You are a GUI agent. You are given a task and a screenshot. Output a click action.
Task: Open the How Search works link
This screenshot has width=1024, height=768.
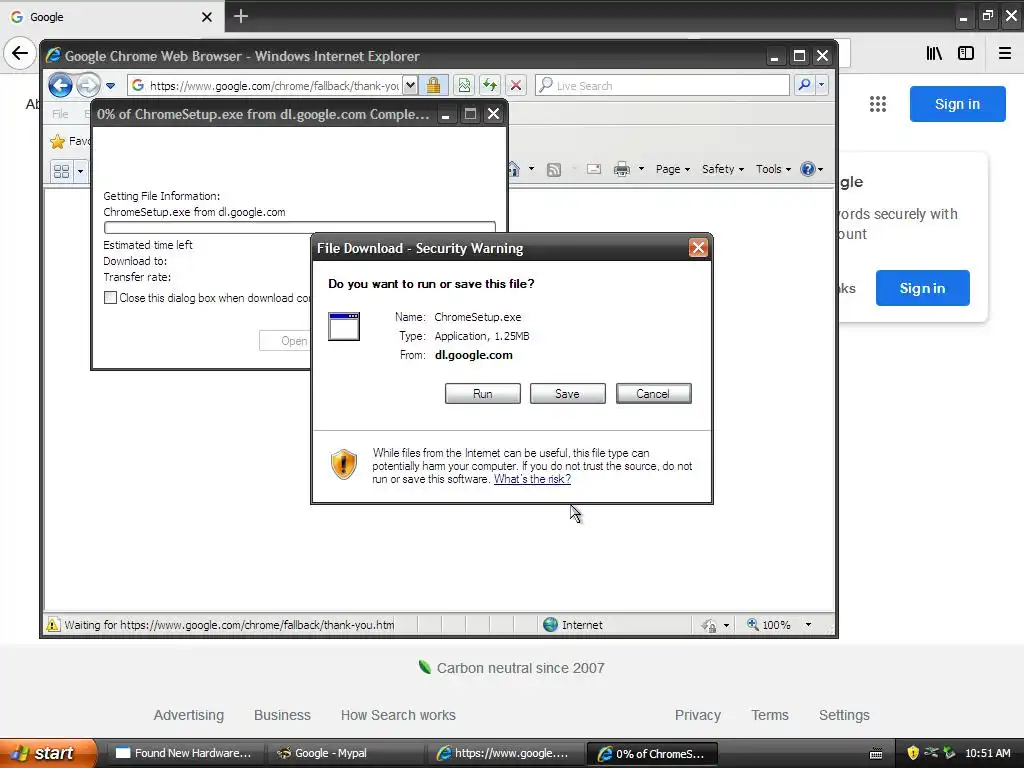(398, 715)
